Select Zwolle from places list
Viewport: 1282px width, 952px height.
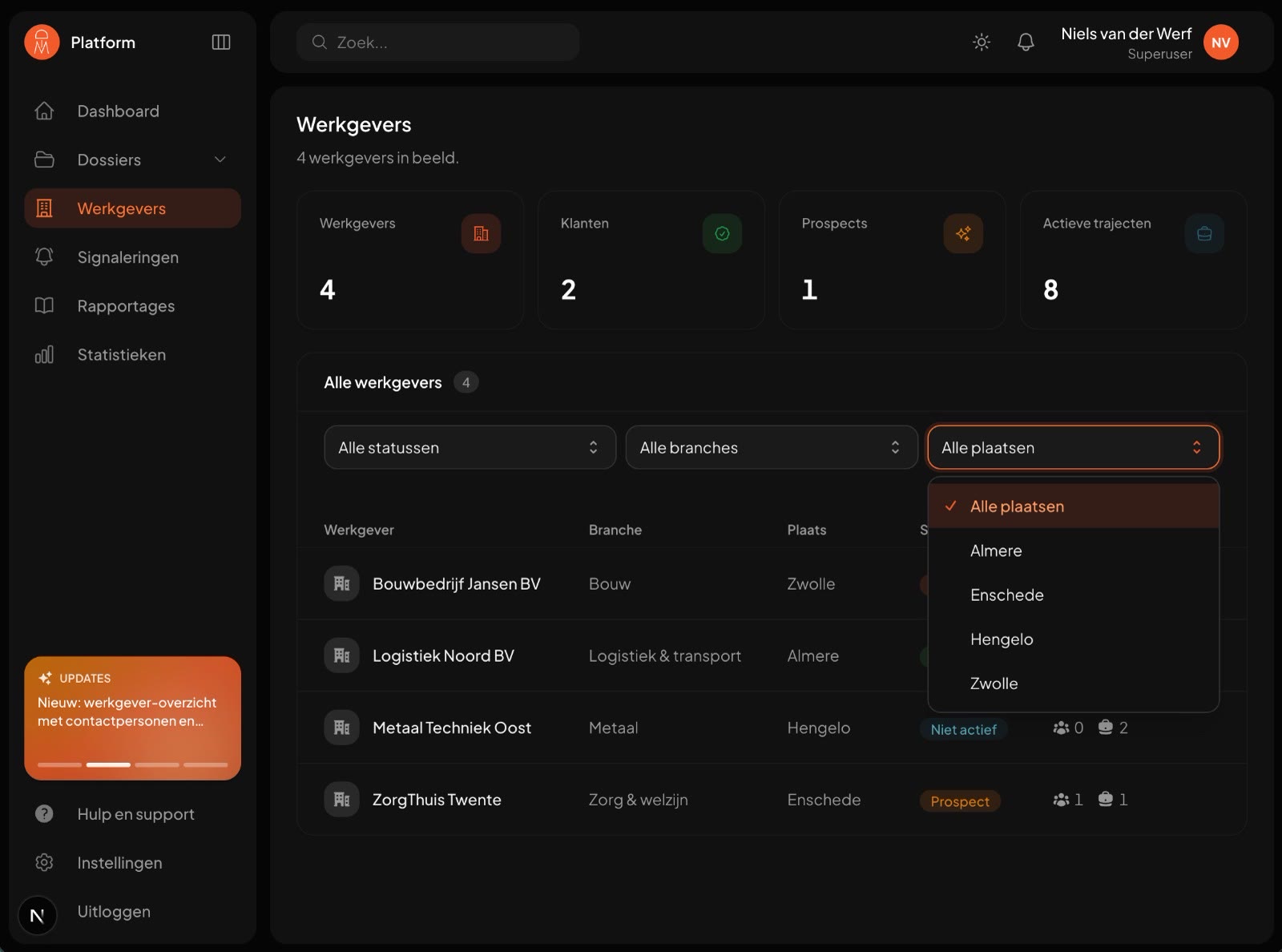coord(1074,684)
